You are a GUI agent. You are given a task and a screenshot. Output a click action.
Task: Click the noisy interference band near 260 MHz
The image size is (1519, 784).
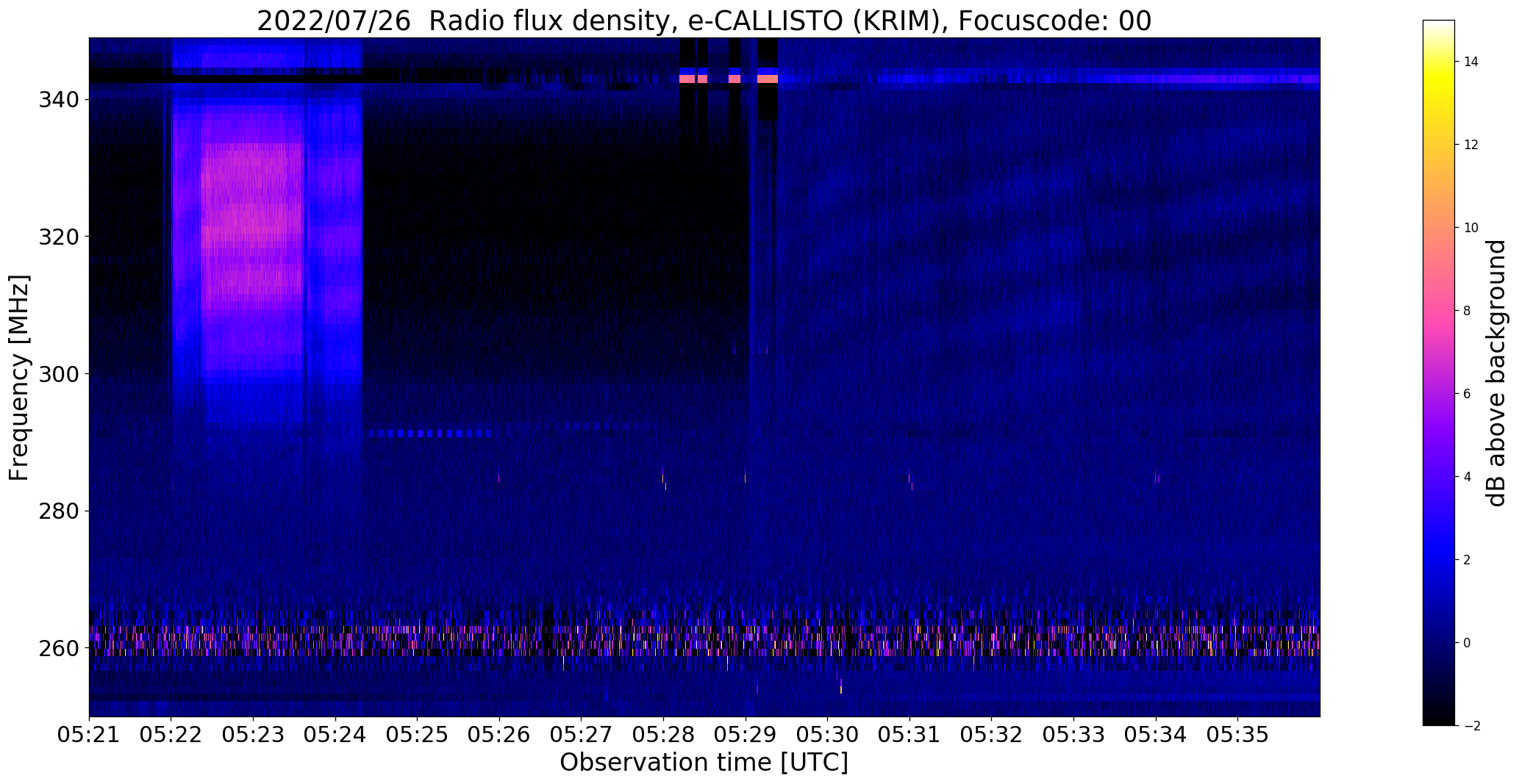click(704, 641)
